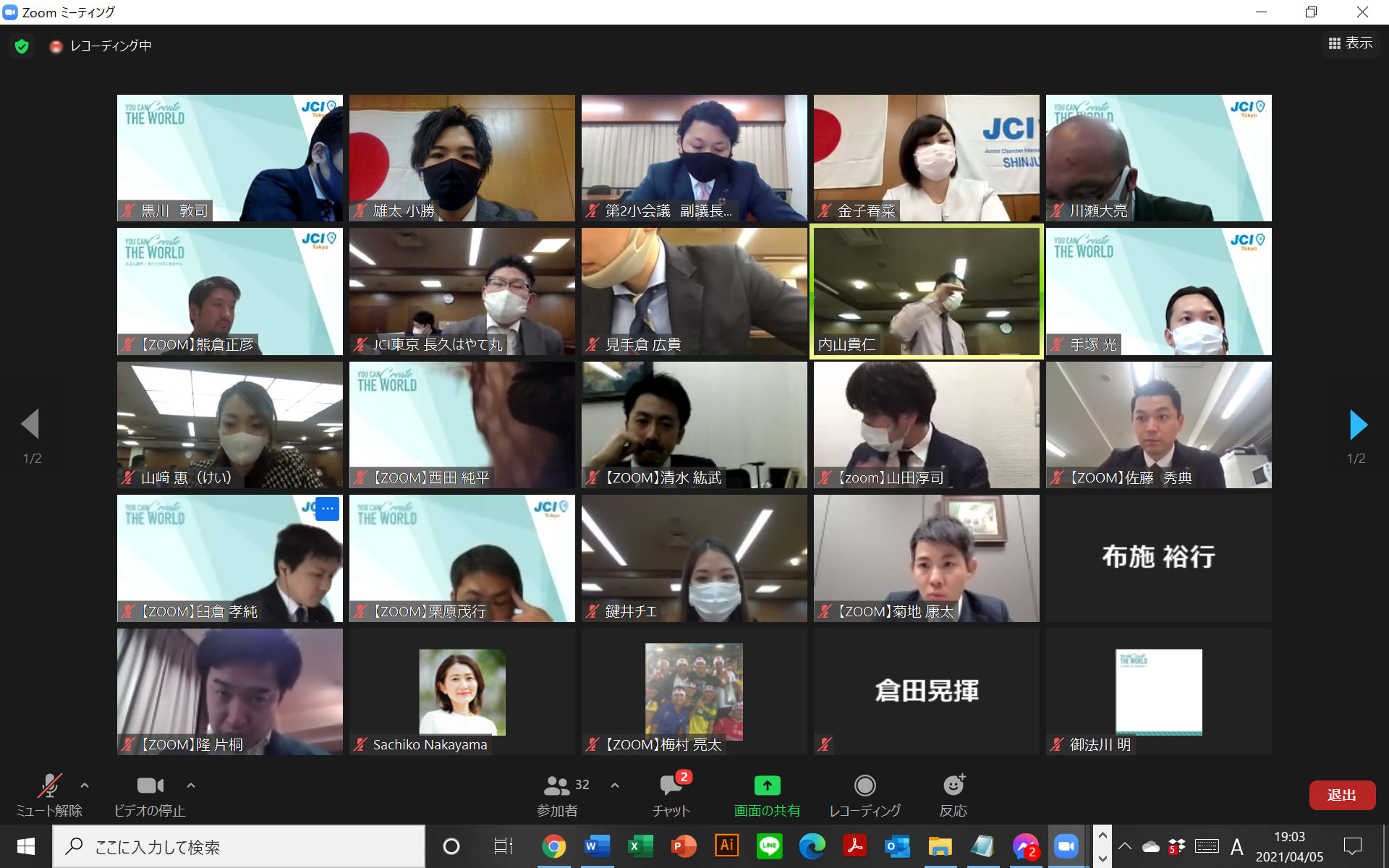Click the green encryption shield icon
This screenshot has height=868, width=1389.
click(22, 46)
